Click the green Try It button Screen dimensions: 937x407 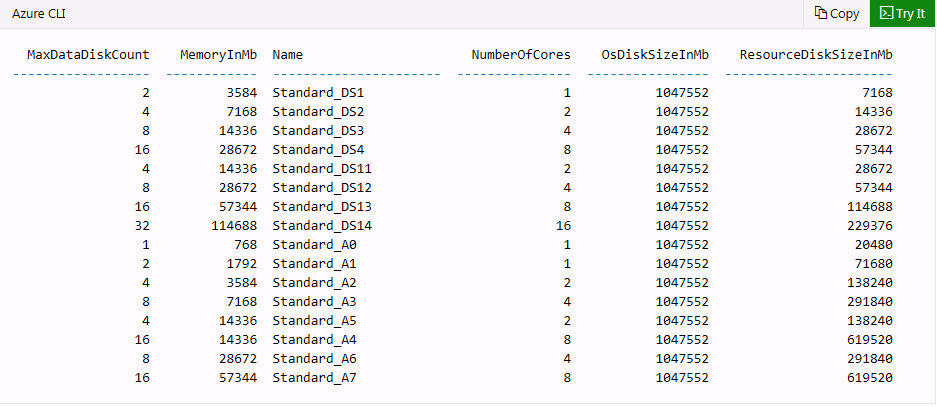tap(903, 14)
